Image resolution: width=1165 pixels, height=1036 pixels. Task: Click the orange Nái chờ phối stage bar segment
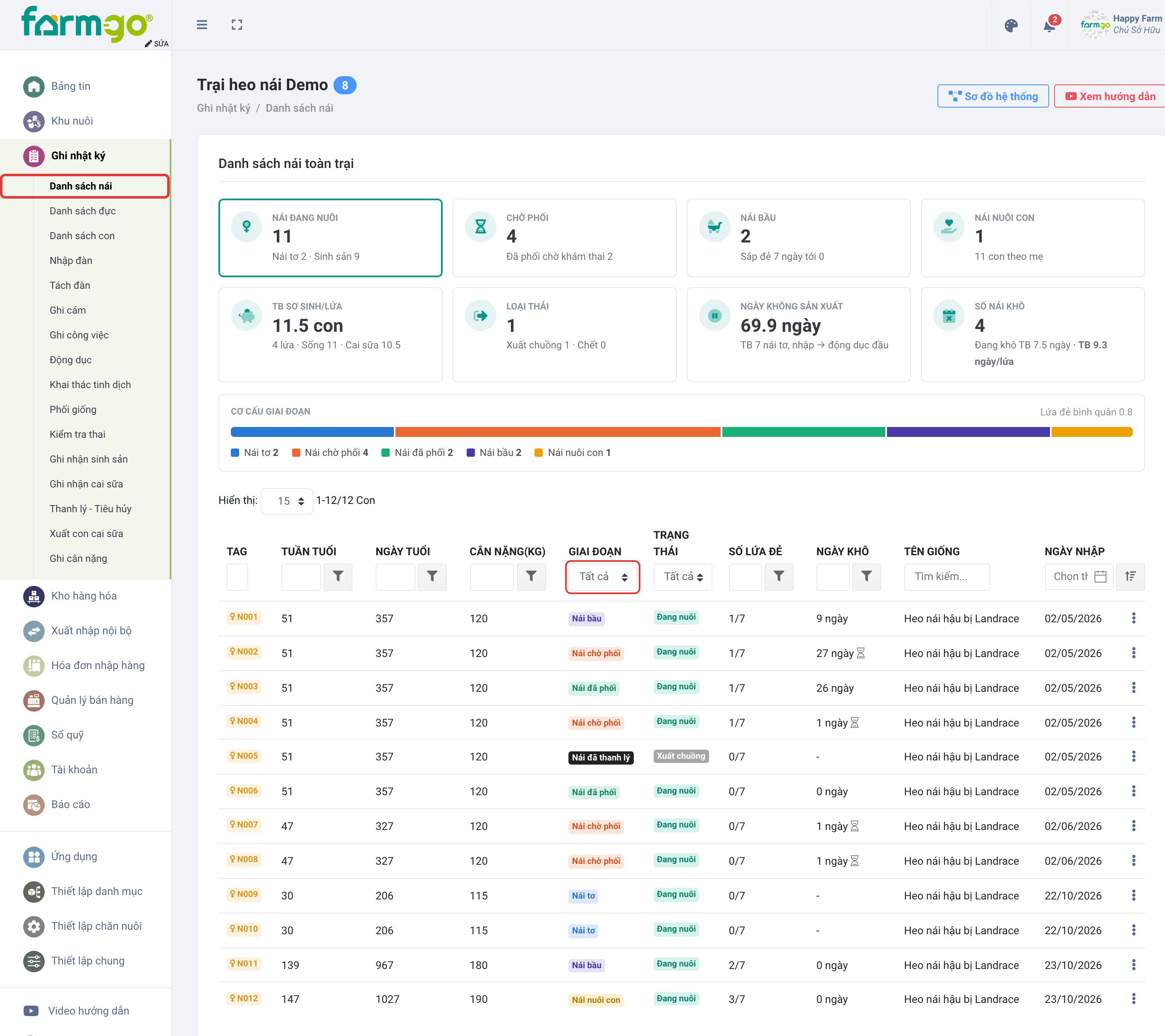click(557, 432)
